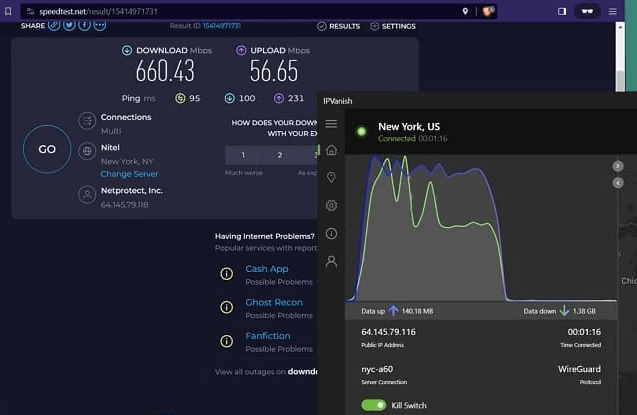Click the Change Server link

point(129,174)
